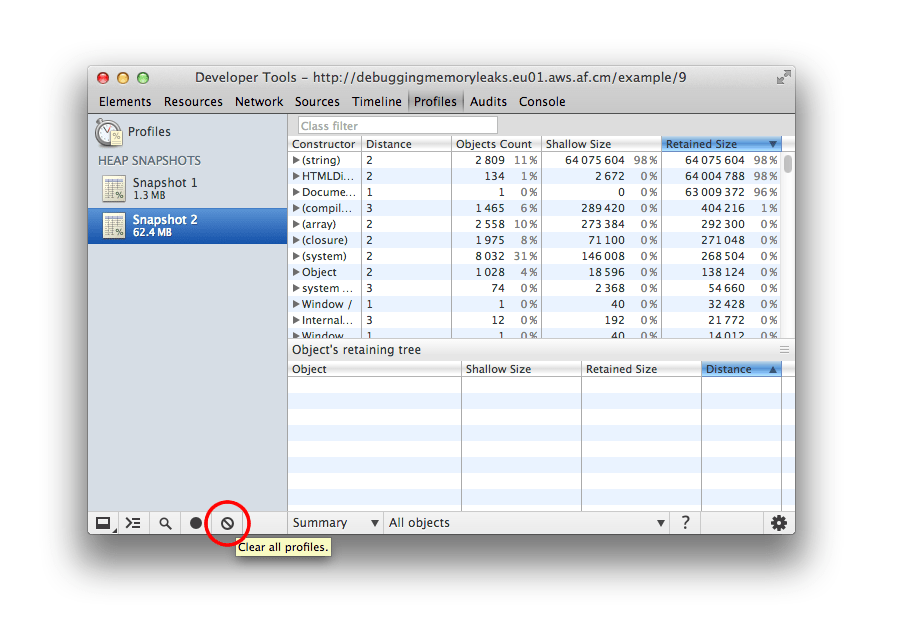Sort by the Shallow Size column header
This screenshot has width=905, height=622.
580,144
